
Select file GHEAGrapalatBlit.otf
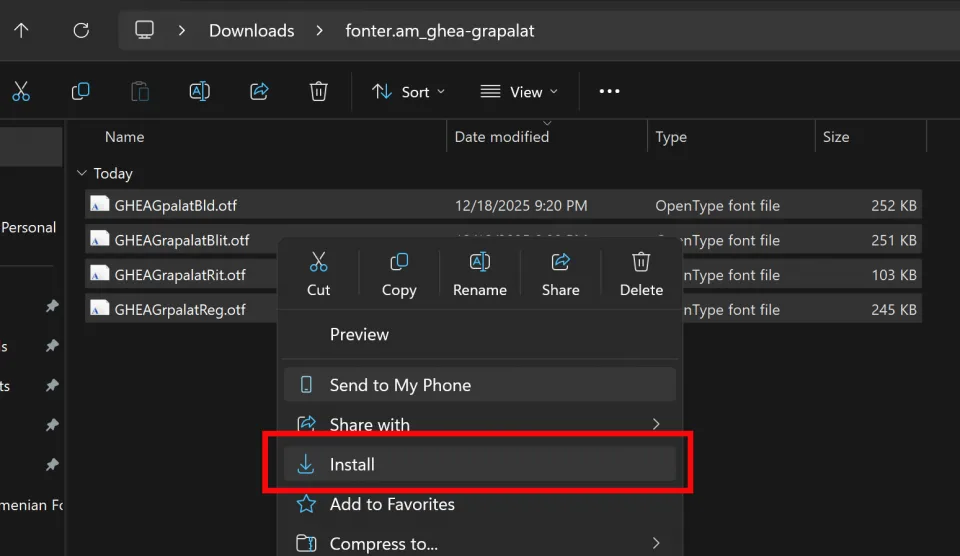point(181,240)
